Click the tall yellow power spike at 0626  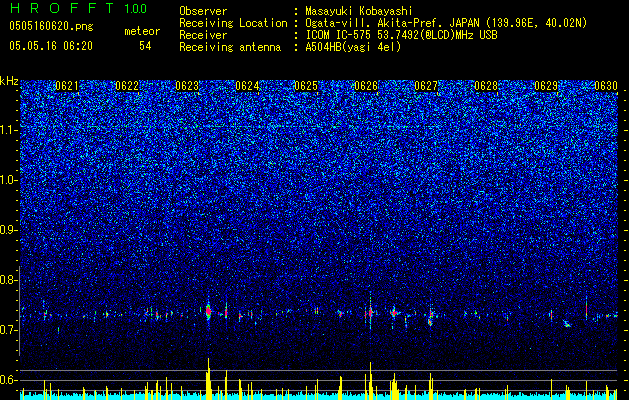pos(371,381)
